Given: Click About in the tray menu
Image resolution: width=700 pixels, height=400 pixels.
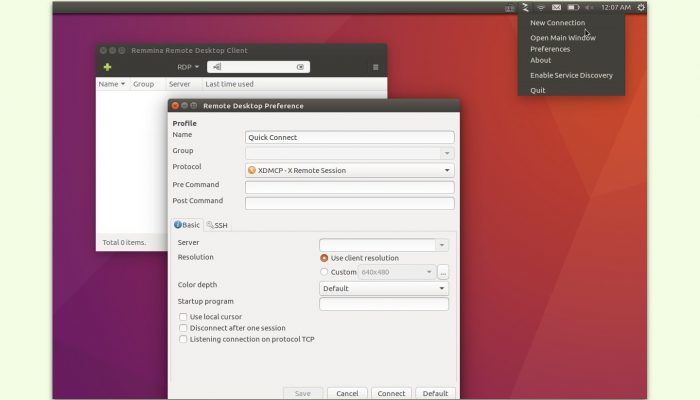Looking at the screenshot, I should (x=541, y=60).
